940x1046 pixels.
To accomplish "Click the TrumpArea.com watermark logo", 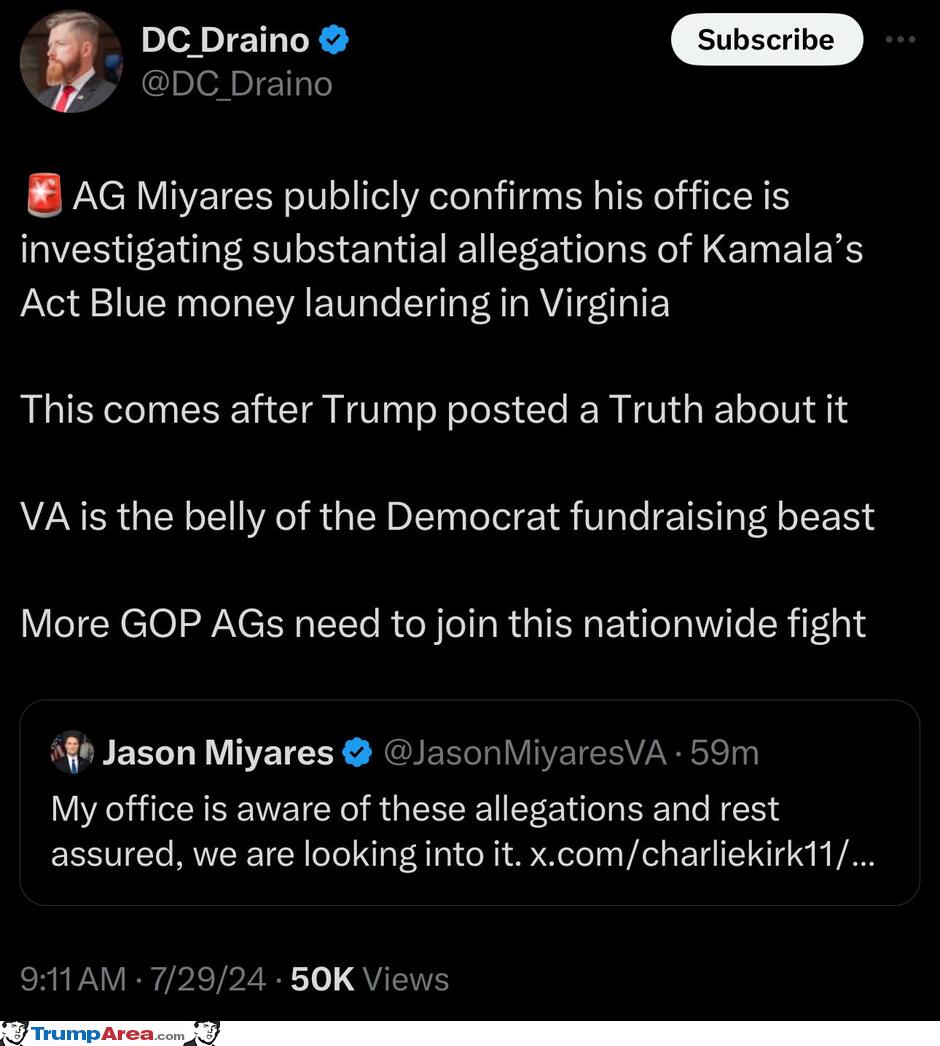I will click(x=108, y=1034).
